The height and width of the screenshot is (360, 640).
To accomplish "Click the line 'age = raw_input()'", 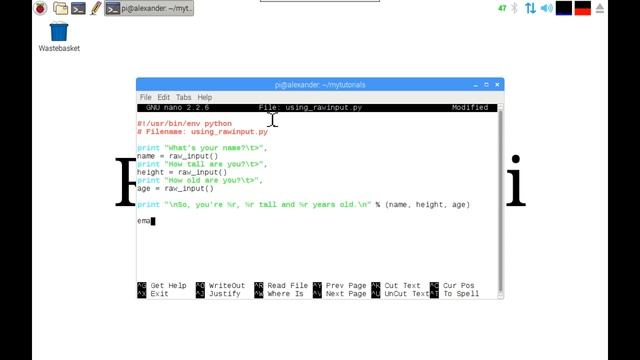I will pos(176,188).
